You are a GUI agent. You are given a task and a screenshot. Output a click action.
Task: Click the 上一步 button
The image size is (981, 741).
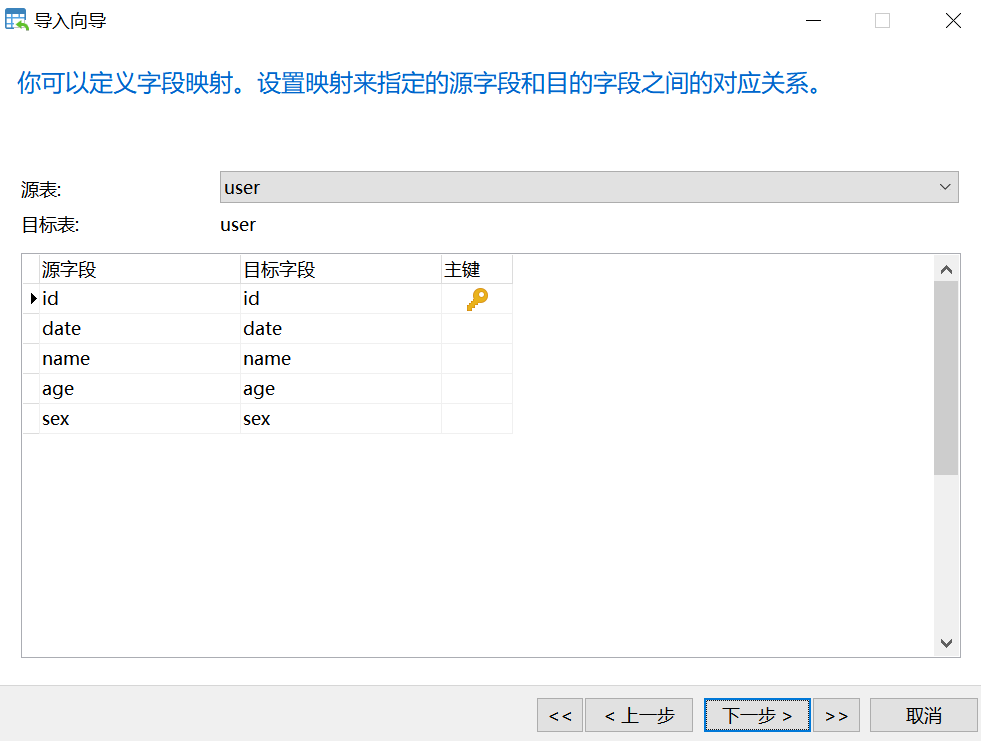pos(639,715)
